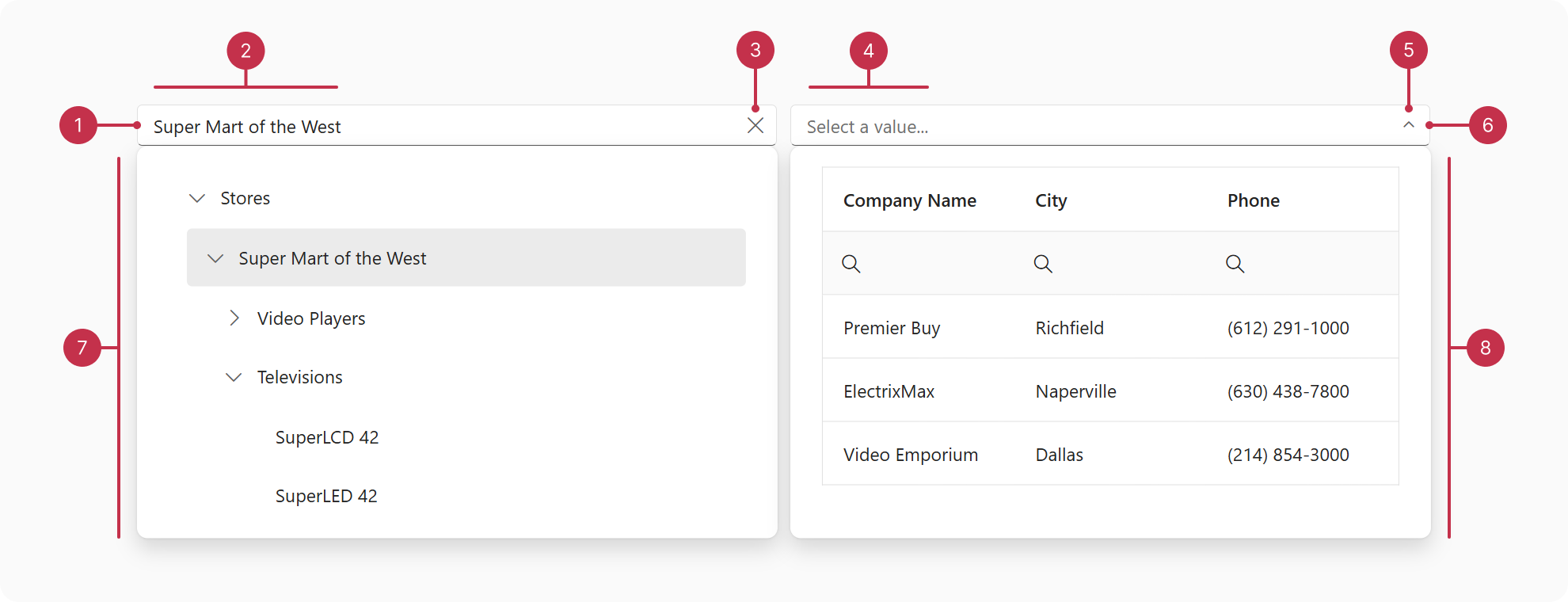Click the Company Name search icon

851,264
